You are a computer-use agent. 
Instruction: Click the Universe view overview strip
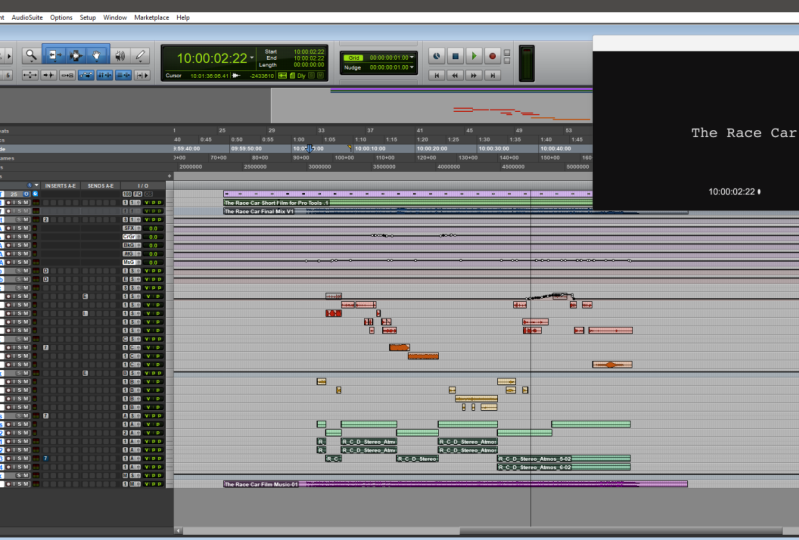pyautogui.click(x=432, y=105)
